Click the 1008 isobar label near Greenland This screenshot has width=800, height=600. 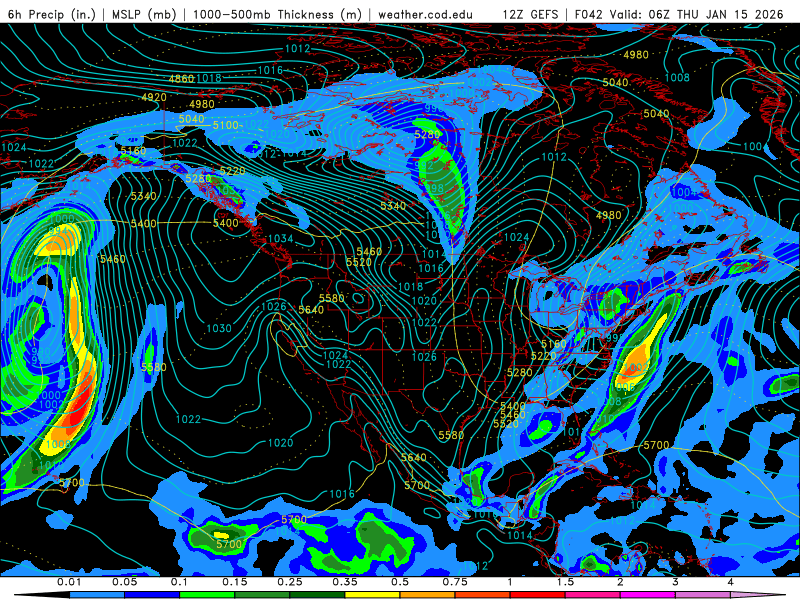(x=677, y=78)
